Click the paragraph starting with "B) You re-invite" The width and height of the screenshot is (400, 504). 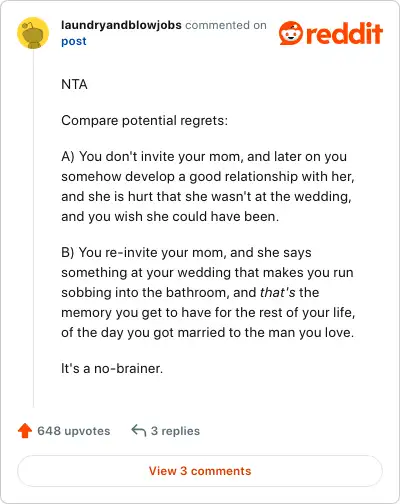pyautogui.click(x=208, y=293)
